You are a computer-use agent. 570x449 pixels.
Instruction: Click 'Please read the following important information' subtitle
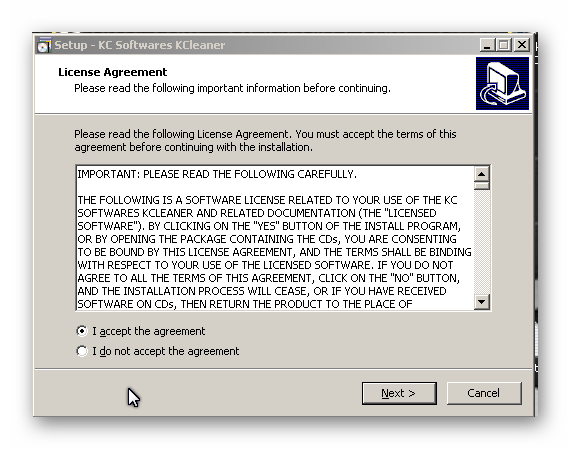[x=232, y=88]
